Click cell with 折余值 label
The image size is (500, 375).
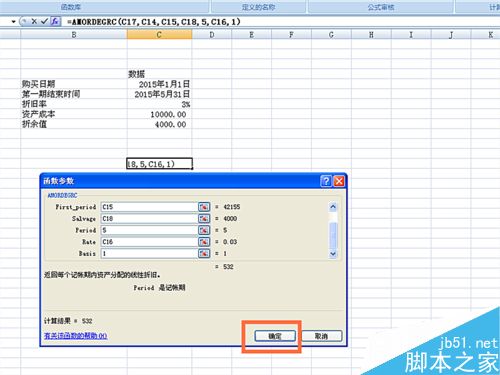click(74, 124)
